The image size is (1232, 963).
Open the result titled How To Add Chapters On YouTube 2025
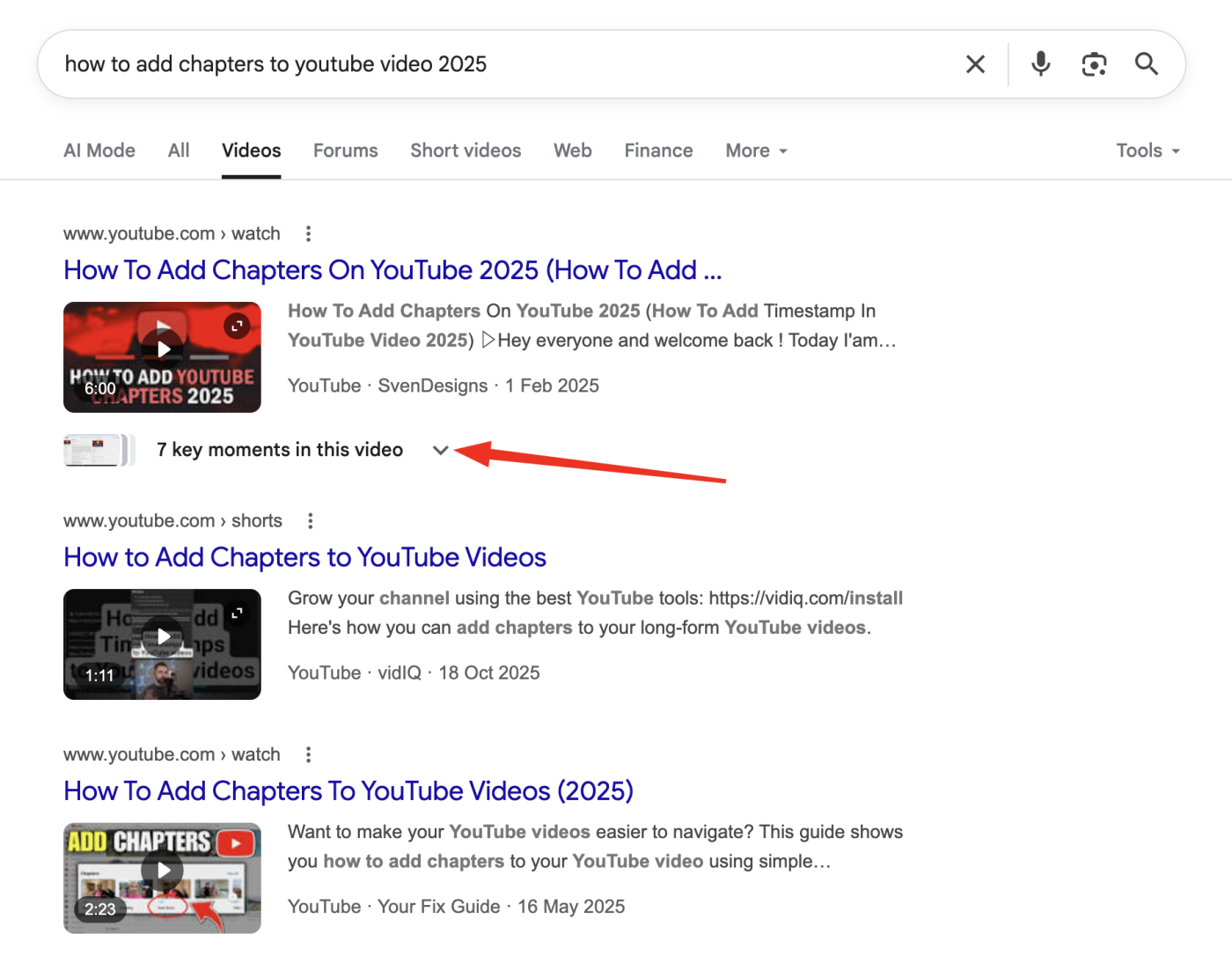[392, 270]
